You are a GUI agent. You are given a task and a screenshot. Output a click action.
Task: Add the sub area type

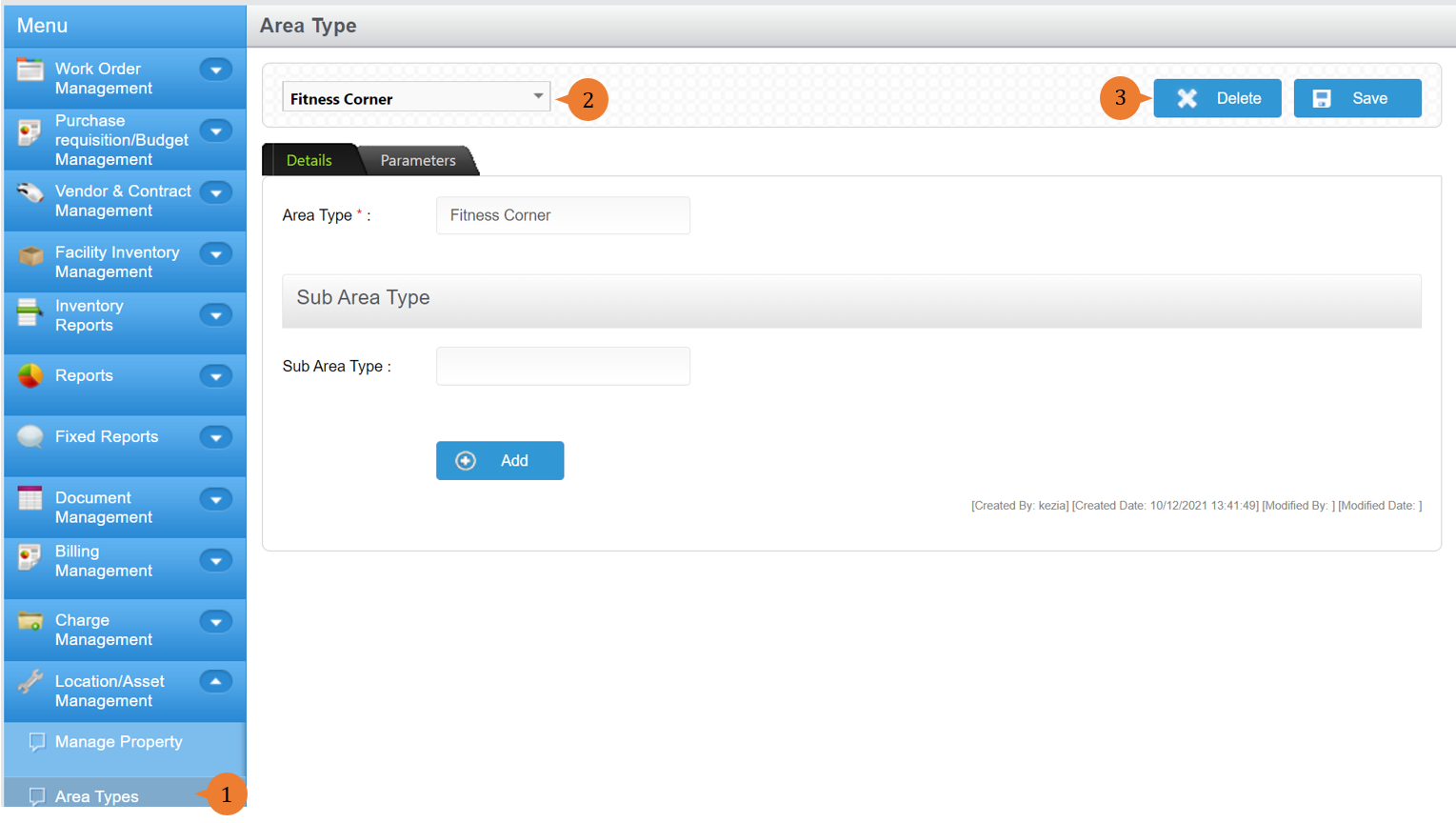500,461
